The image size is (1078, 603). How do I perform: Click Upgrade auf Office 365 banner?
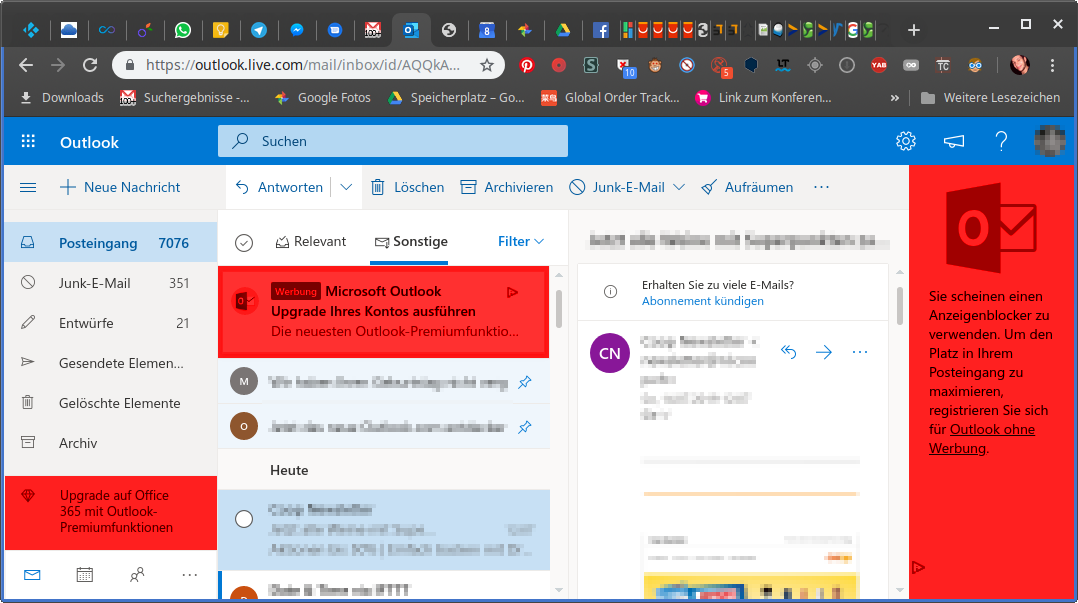coord(111,512)
